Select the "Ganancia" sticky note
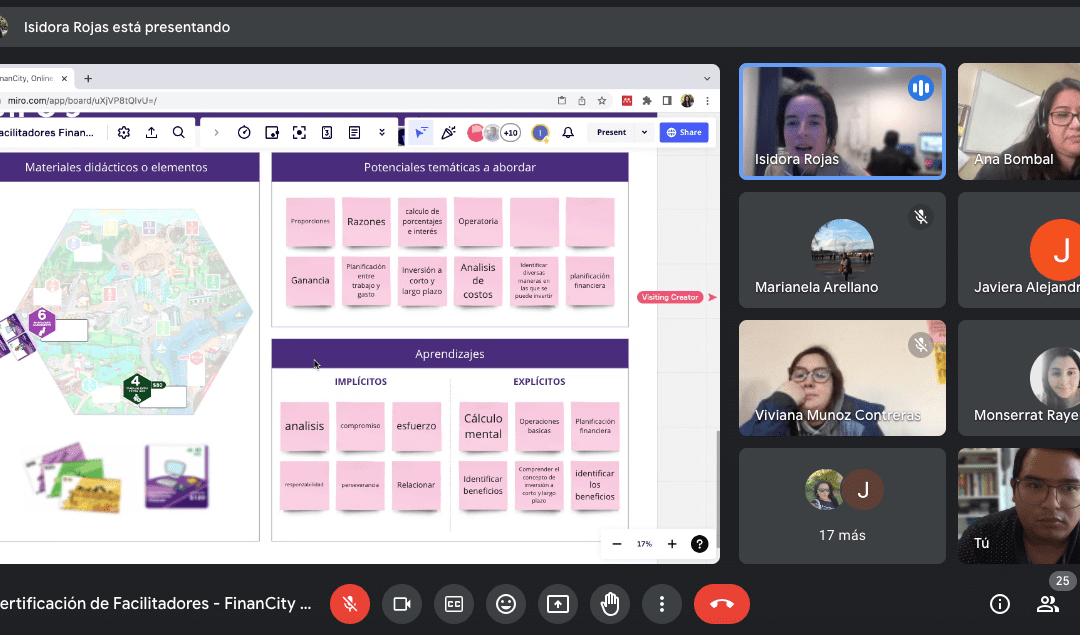This screenshot has width=1080, height=635. 310,280
